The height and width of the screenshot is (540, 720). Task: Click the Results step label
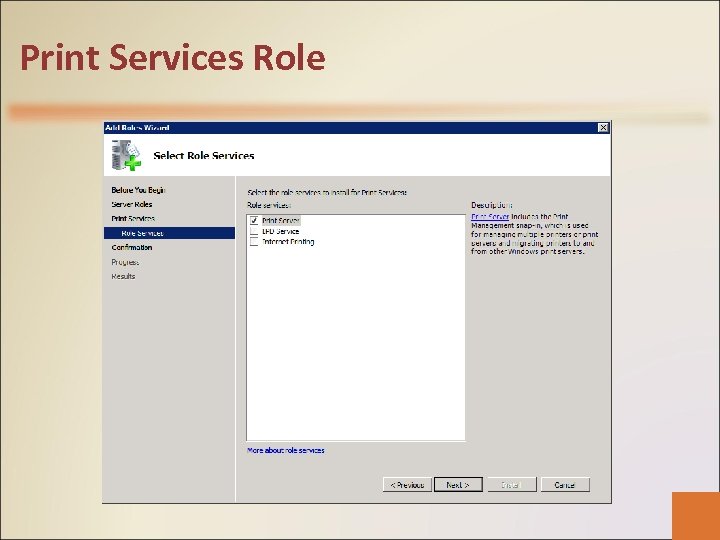click(x=123, y=276)
